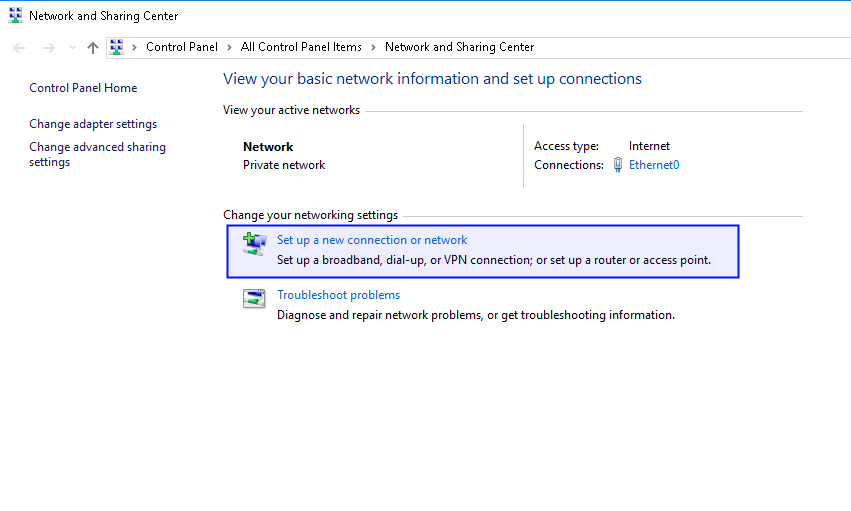
Task: Open Change adapter settings
Action: click(93, 124)
